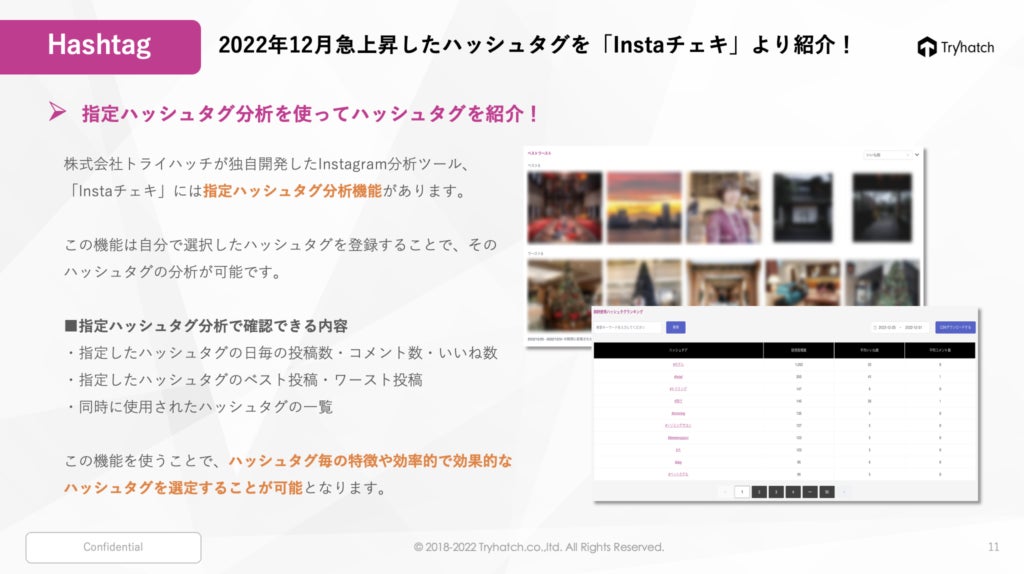Open the date range picker in ranking panel
Screen dimensions: 1024x574
coord(900,327)
